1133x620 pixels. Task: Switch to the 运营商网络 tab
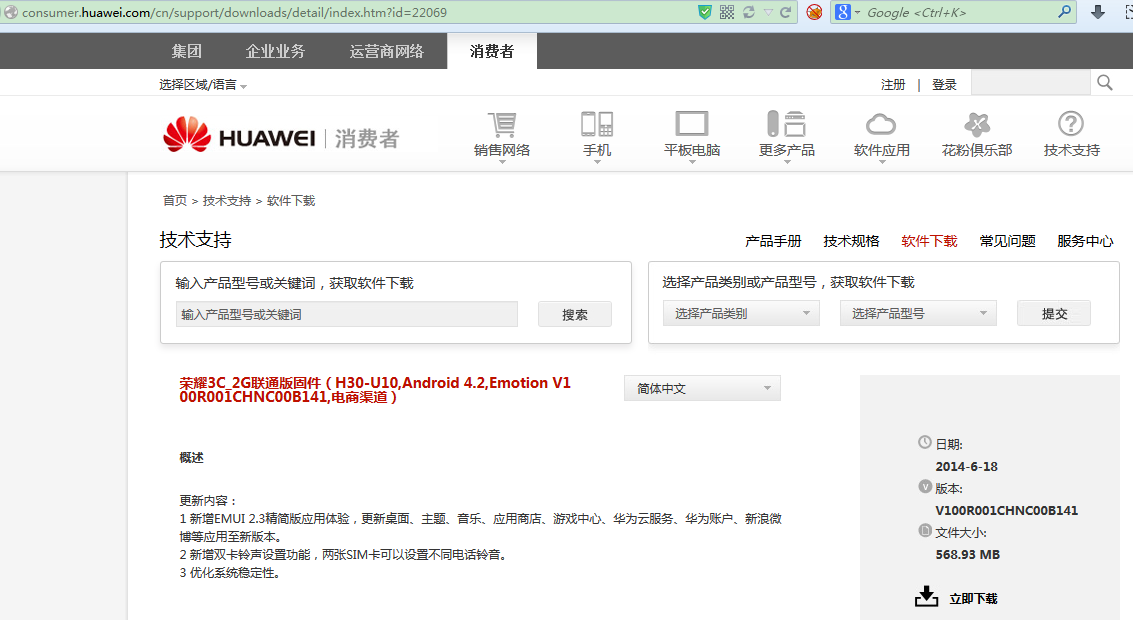point(387,51)
